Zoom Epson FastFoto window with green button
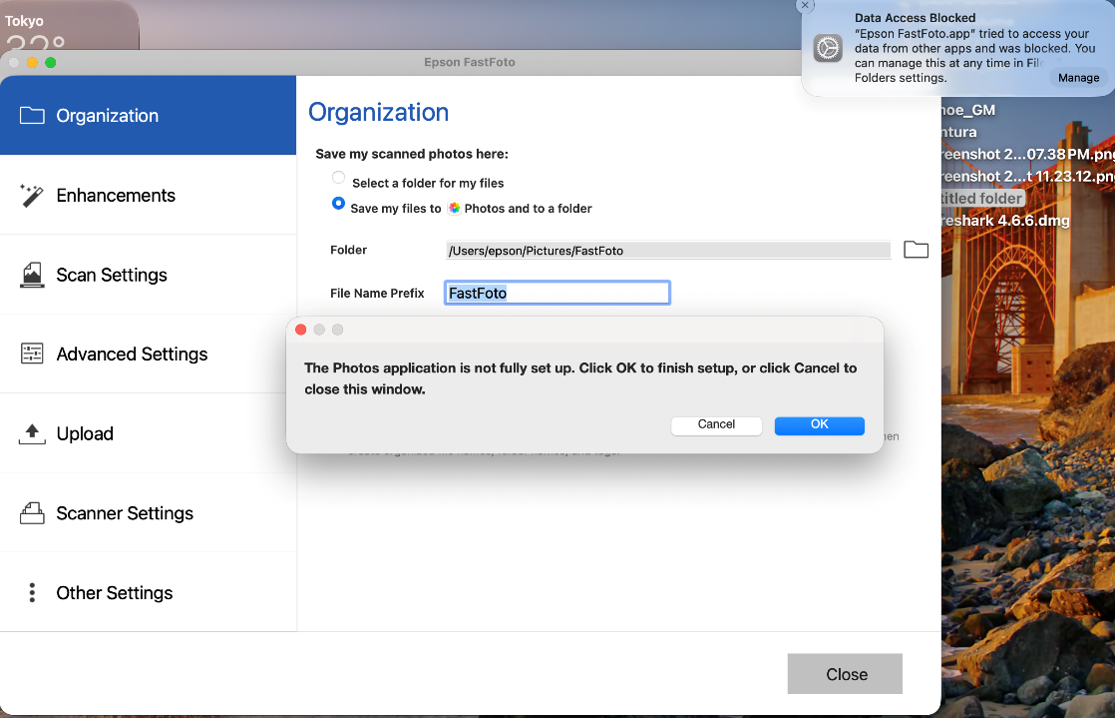 (50, 63)
